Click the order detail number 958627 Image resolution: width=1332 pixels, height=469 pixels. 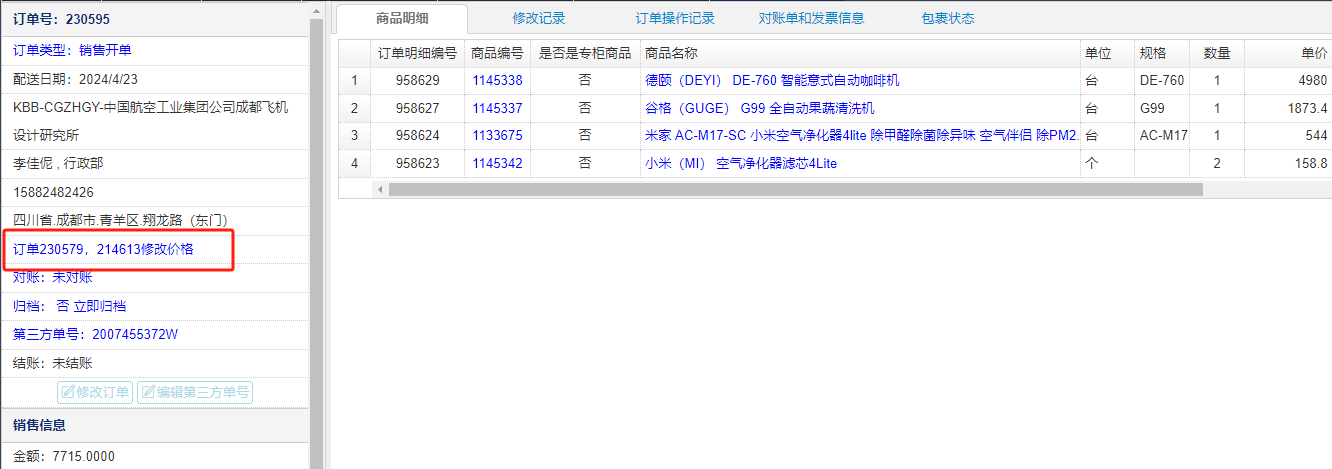click(417, 108)
